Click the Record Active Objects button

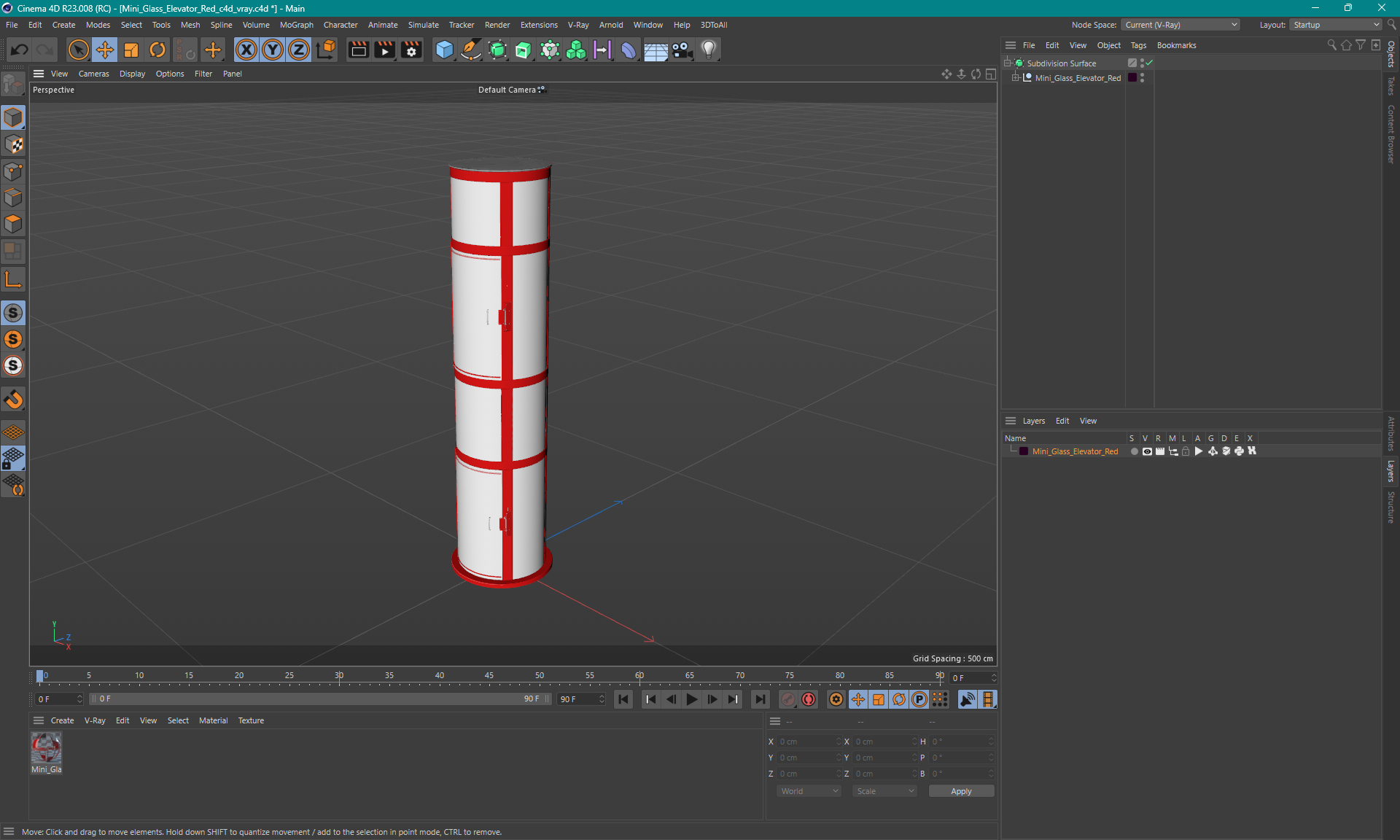coord(787,699)
